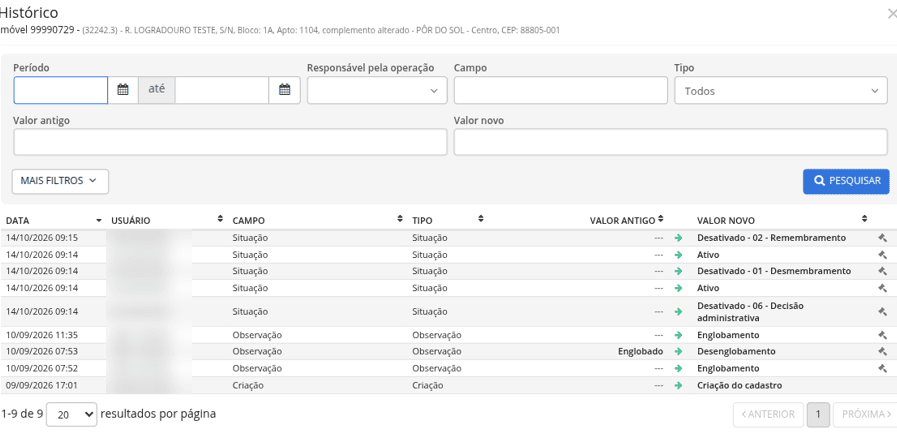Click the gavel icon on Desmembramento row
The width and height of the screenshot is (897, 432).
tap(882, 271)
